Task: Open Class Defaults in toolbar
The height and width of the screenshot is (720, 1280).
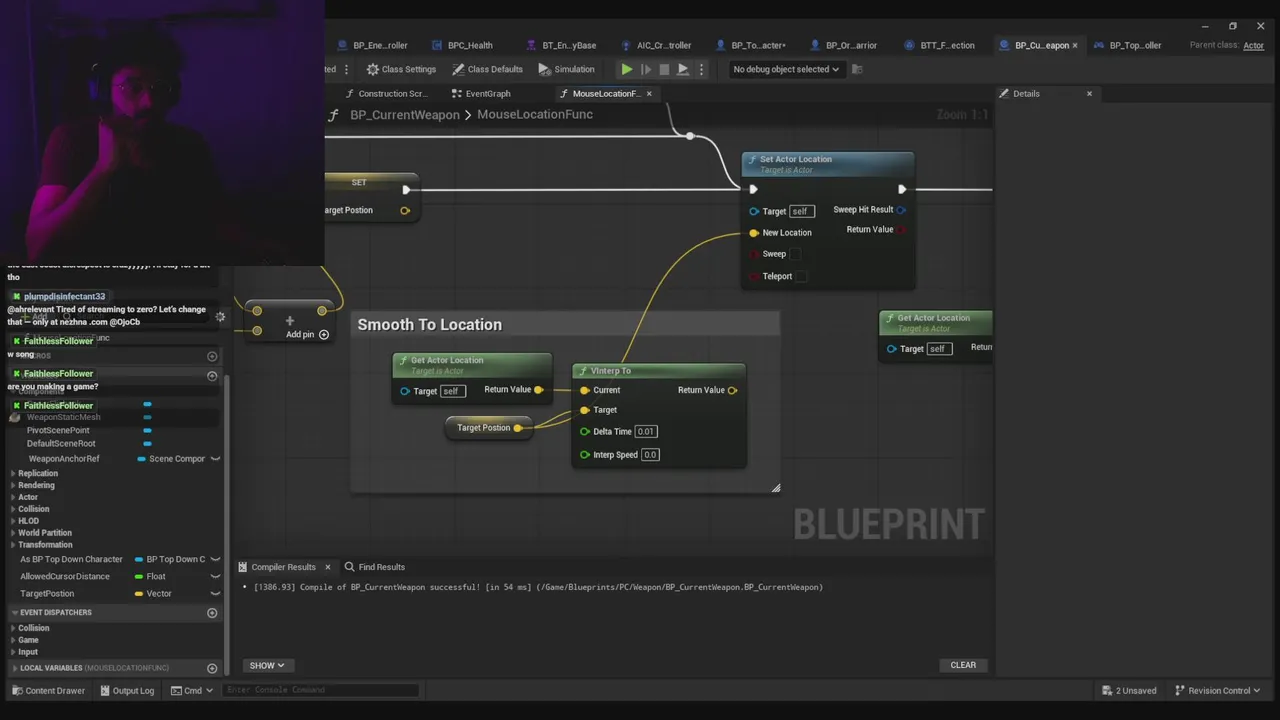Action: [x=487, y=69]
